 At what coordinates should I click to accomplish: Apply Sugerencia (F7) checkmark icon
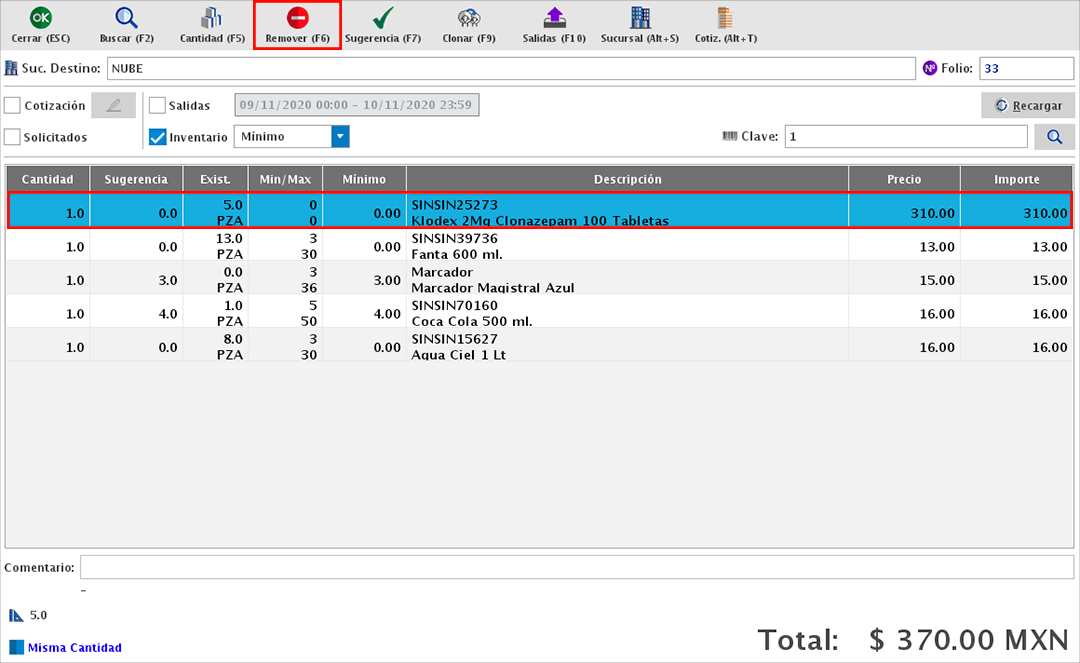click(x=383, y=18)
